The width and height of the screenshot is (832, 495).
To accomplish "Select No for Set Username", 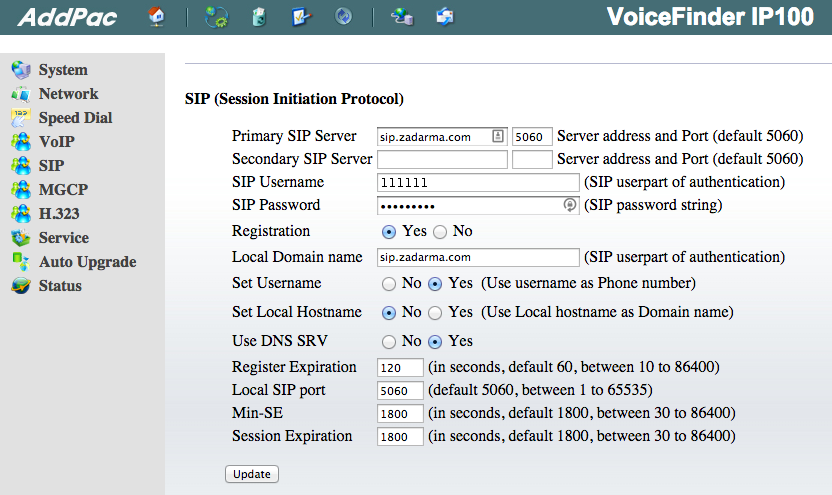I will point(389,284).
